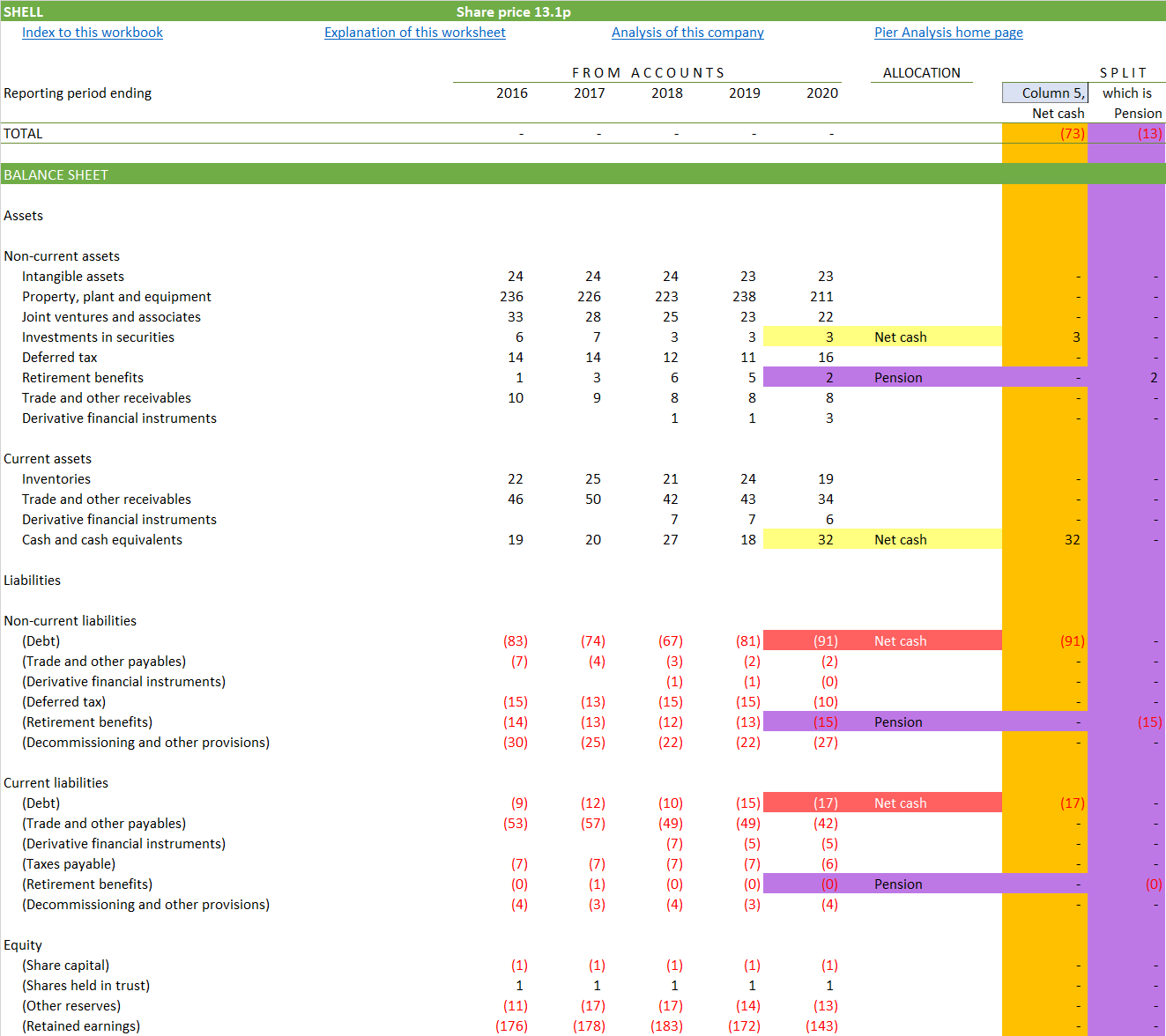
Task: Select the '(Taxes payable)' row label
Action: click(x=69, y=863)
